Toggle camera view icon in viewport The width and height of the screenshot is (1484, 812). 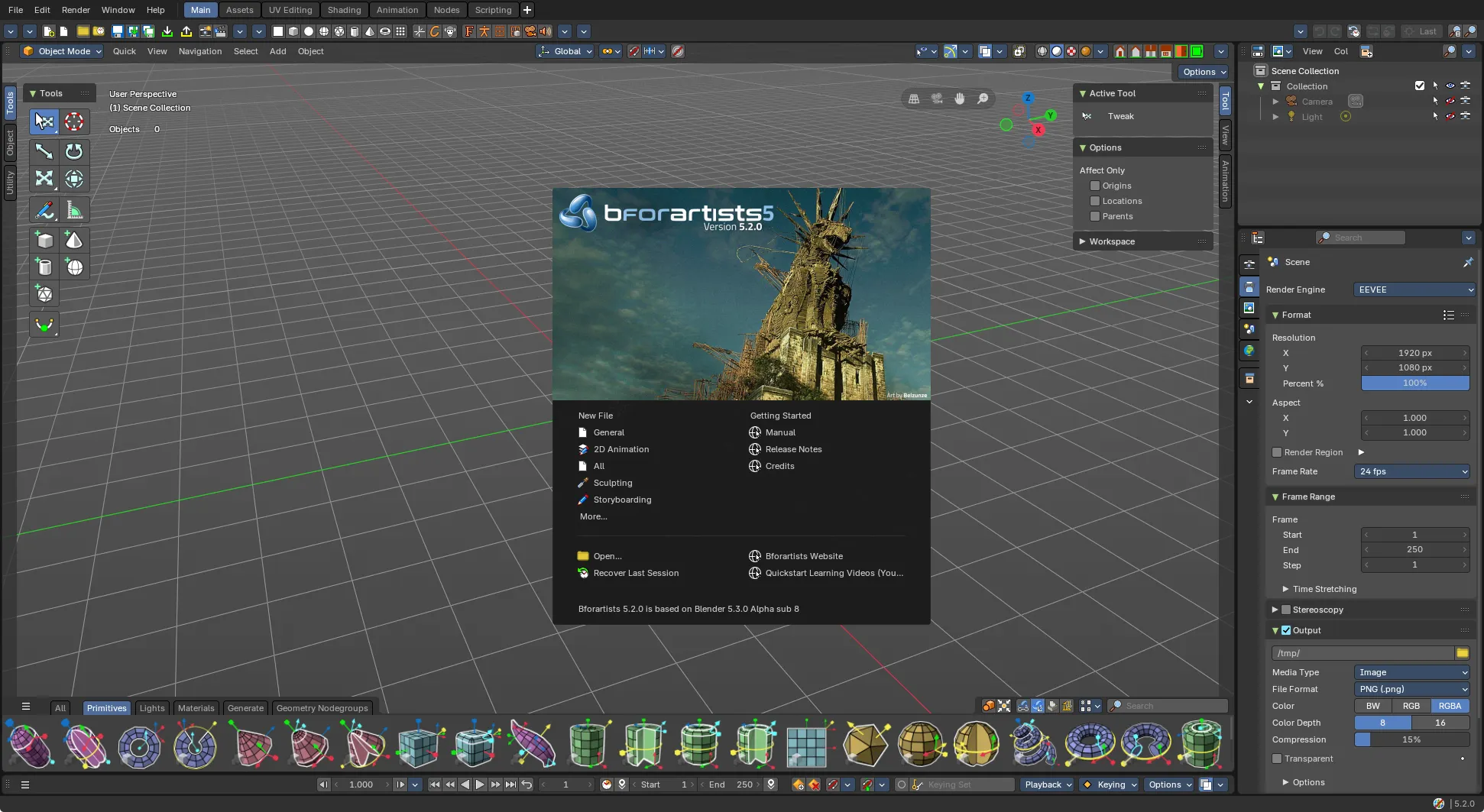(937, 99)
